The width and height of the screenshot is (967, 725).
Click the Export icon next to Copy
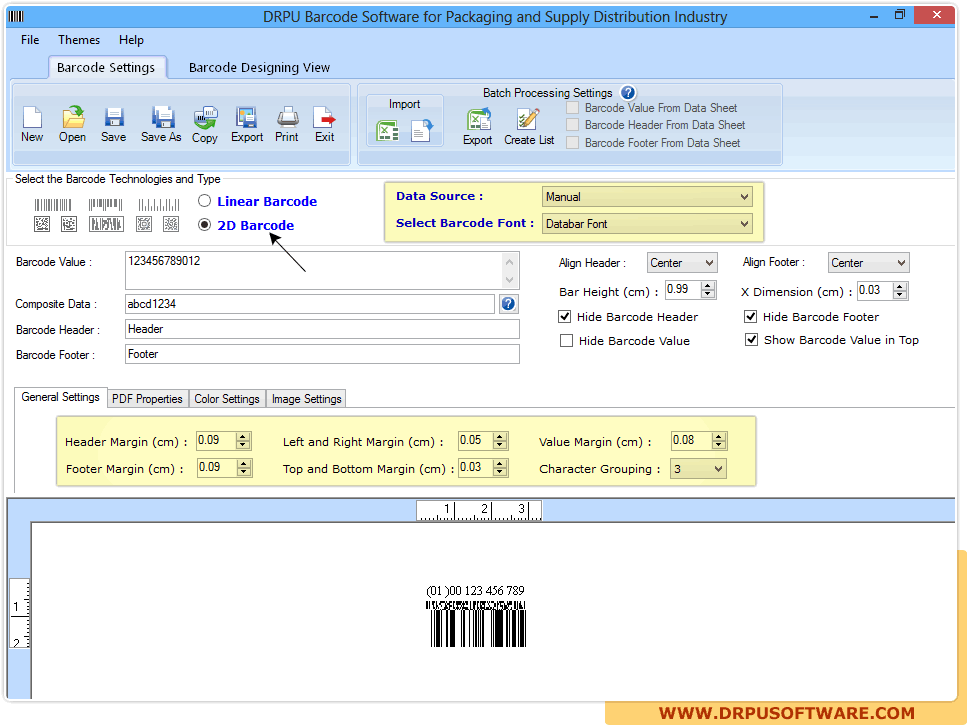click(246, 117)
